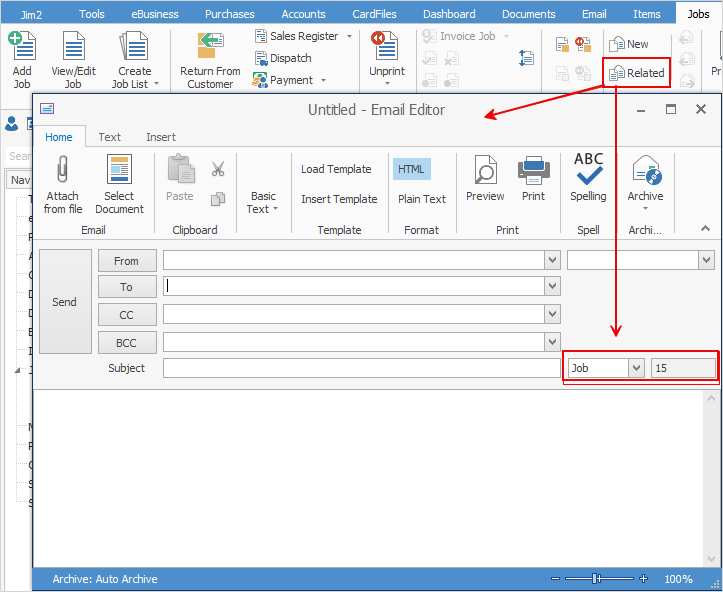
Task: Click the Select Document icon
Action: coord(119,169)
